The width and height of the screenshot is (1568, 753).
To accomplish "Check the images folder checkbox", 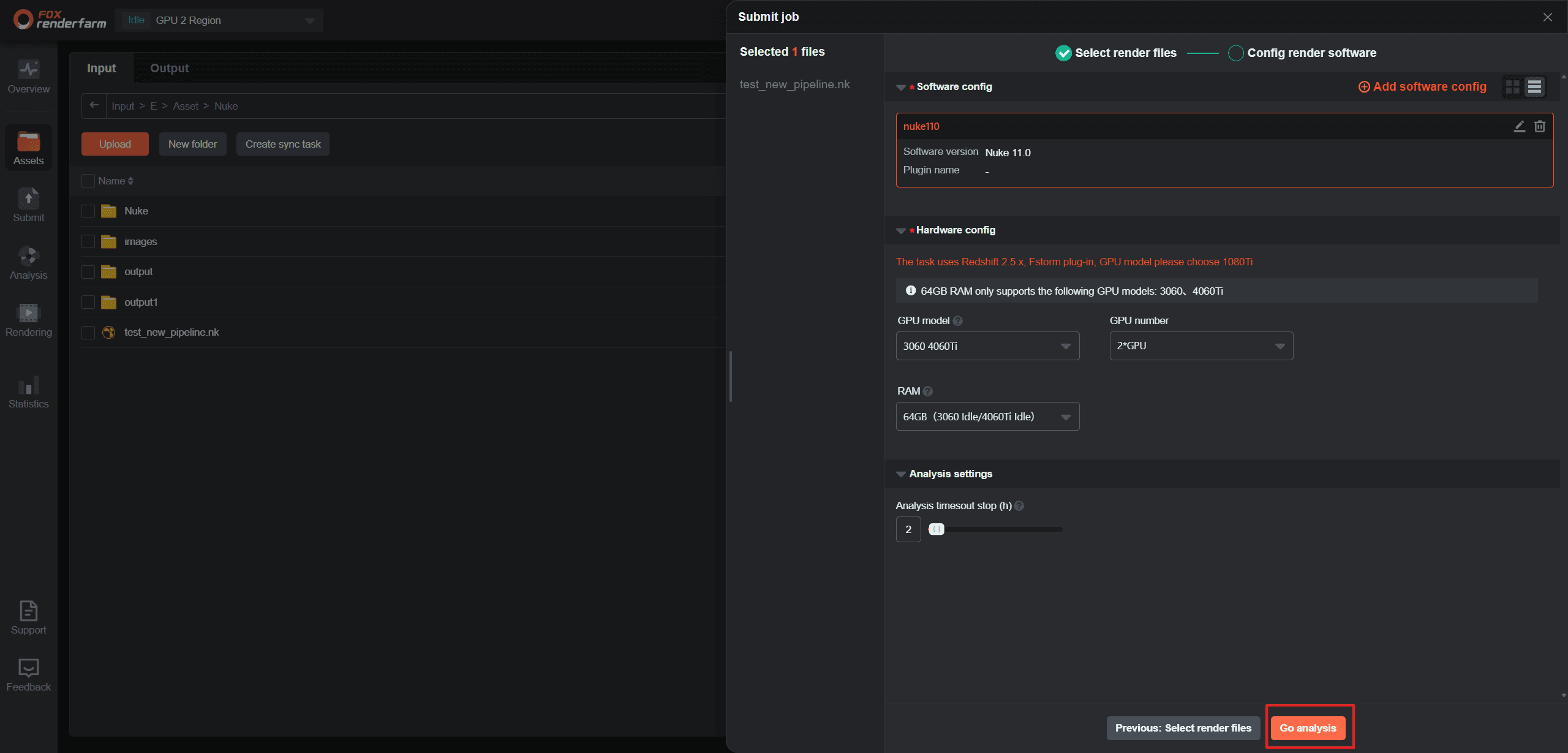I will pyautogui.click(x=88, y=241).
